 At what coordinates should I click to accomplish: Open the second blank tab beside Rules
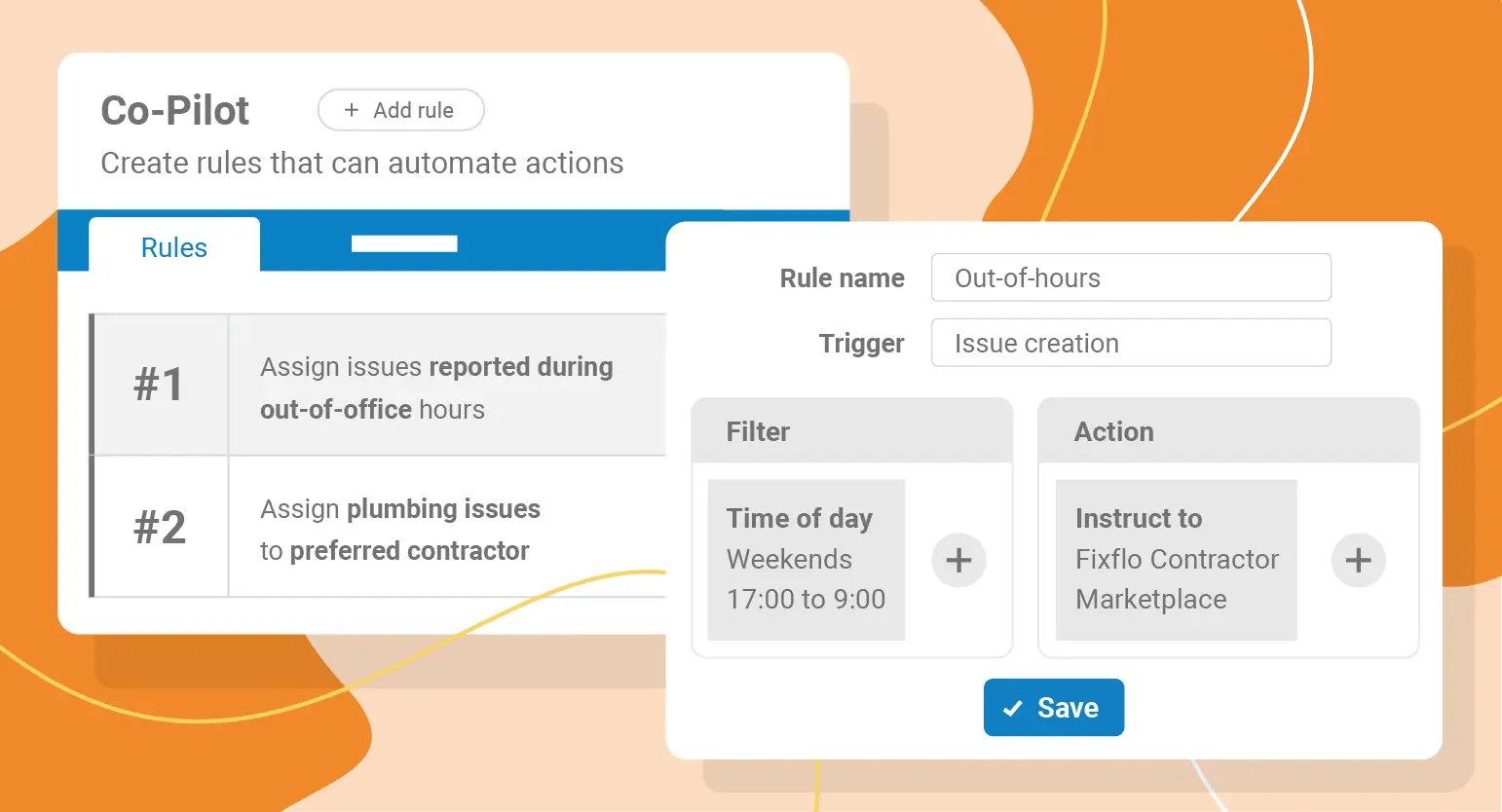click(404, 243)
